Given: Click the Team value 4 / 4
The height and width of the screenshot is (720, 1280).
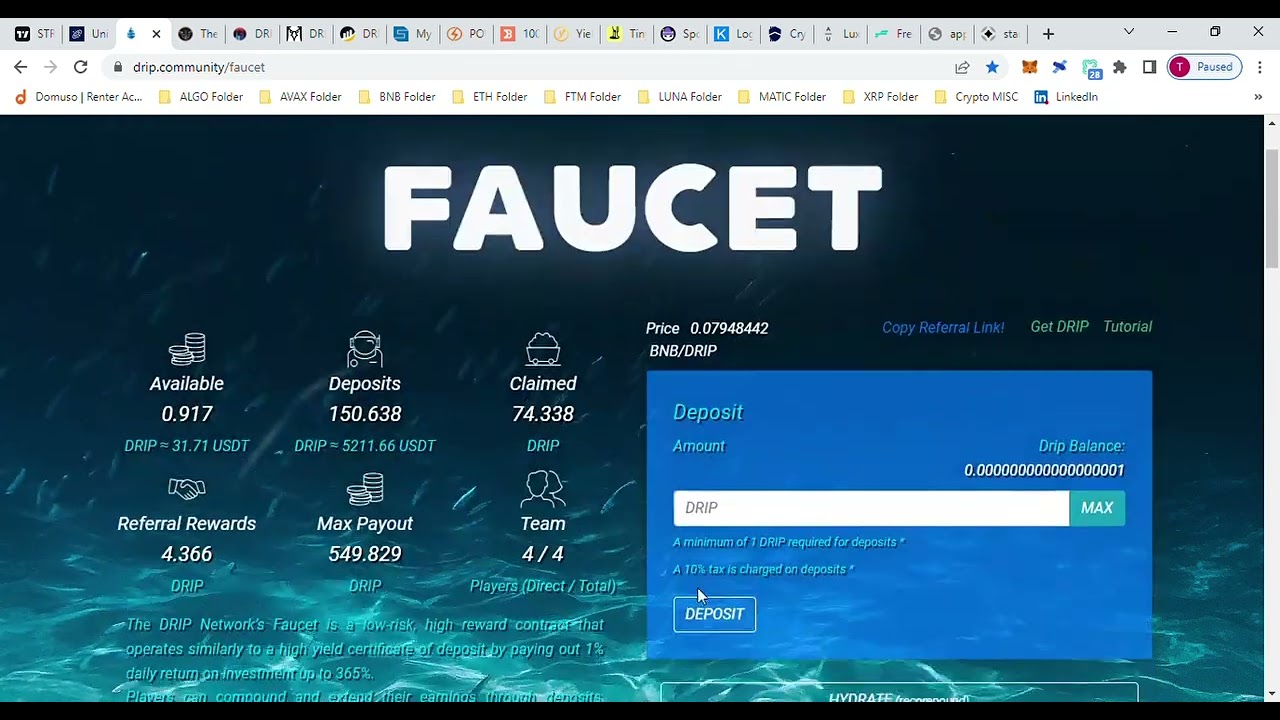Looking at the screenshot, I should click(x=543, y=554).
